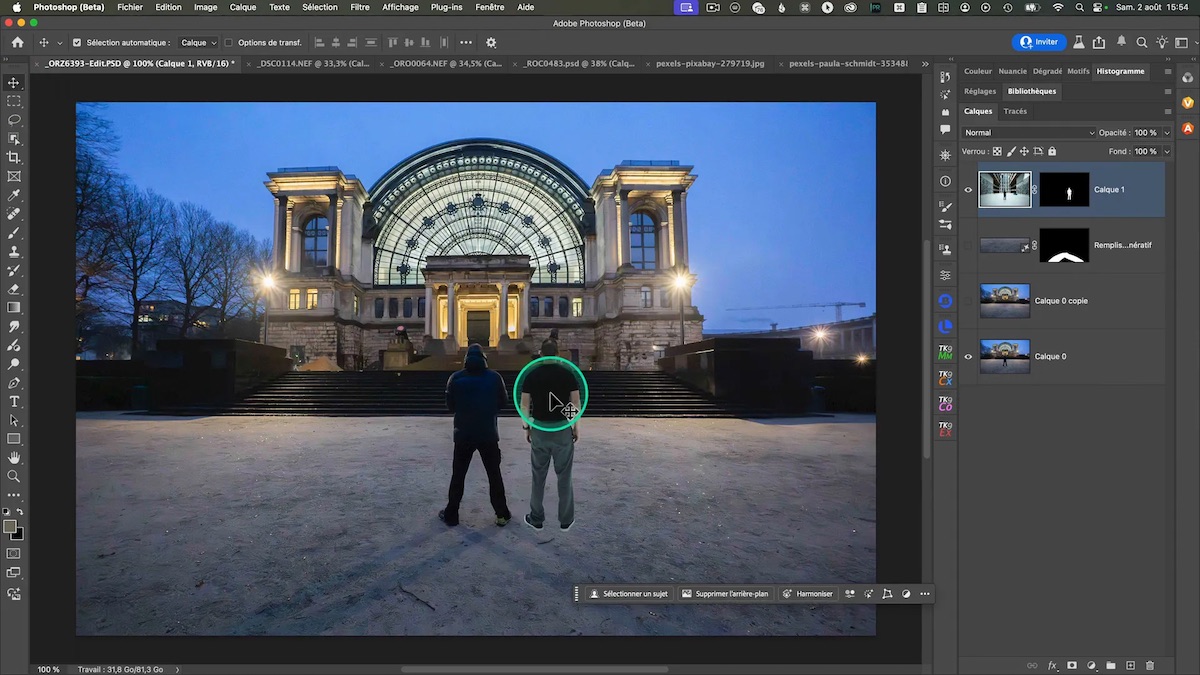Hide the Calque 1 layer
This screenshot has width=1200, height=675.
(x=968, y=189)
